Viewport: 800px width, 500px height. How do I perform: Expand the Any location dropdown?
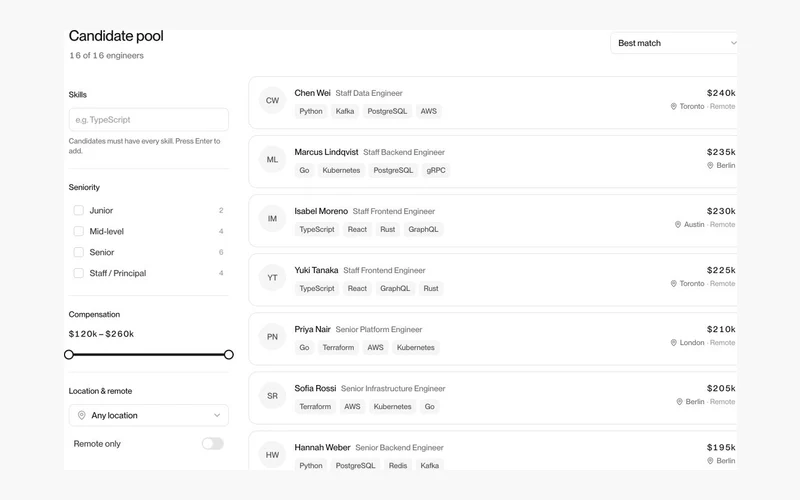click(148, 415)
